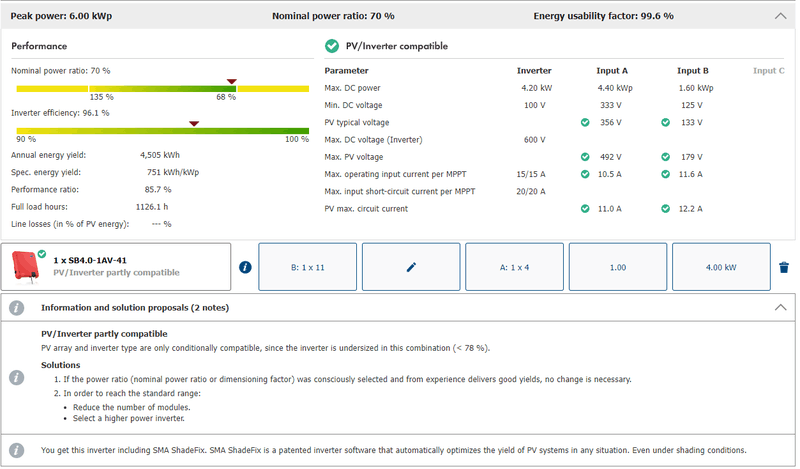This screenshot has width=800, height=469.
Task: Click the Input A green check for PV typical voltage
Action: pos(585,122)
